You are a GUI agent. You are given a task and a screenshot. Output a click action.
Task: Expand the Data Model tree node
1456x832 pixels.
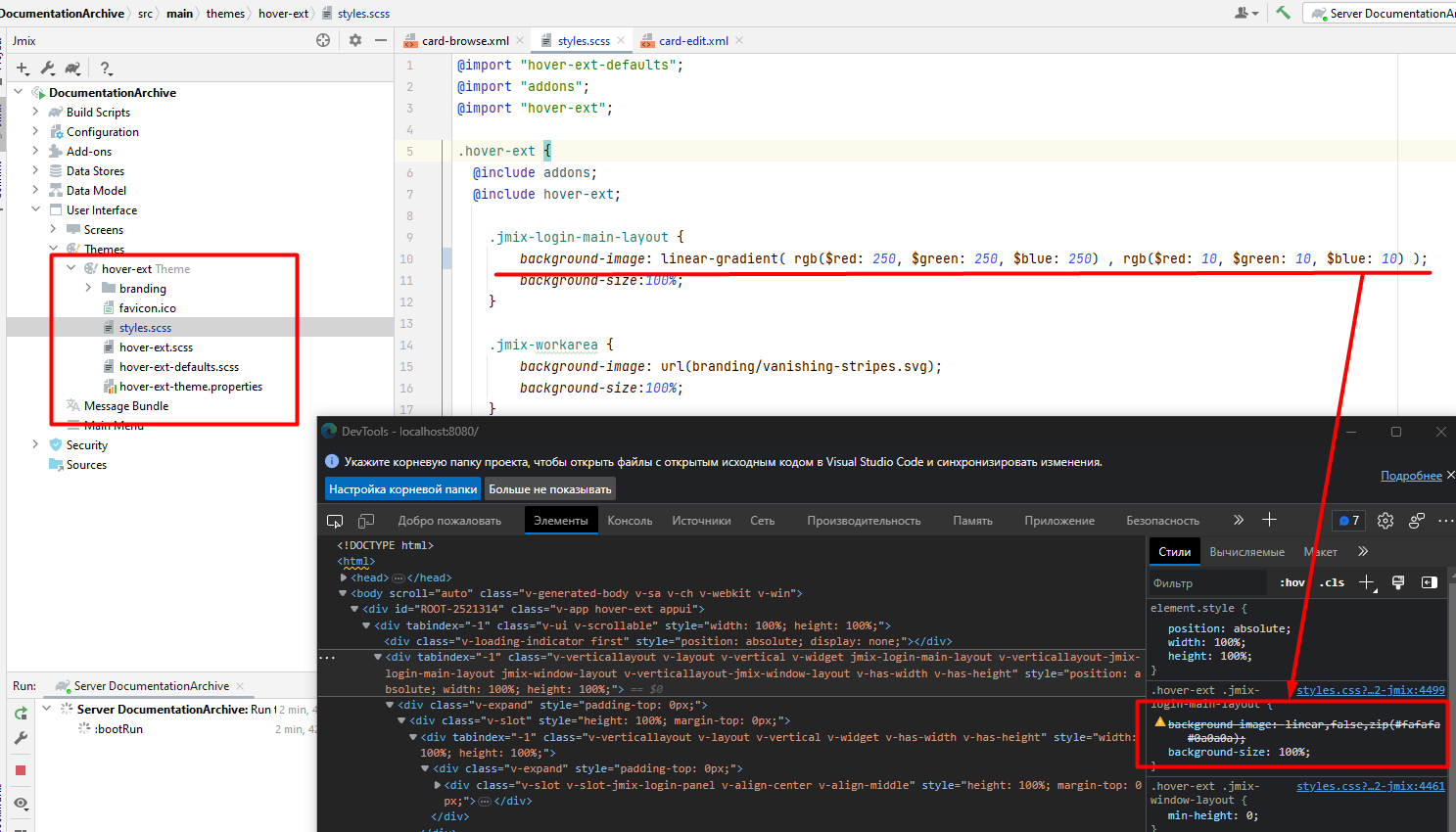pos(36,190)
